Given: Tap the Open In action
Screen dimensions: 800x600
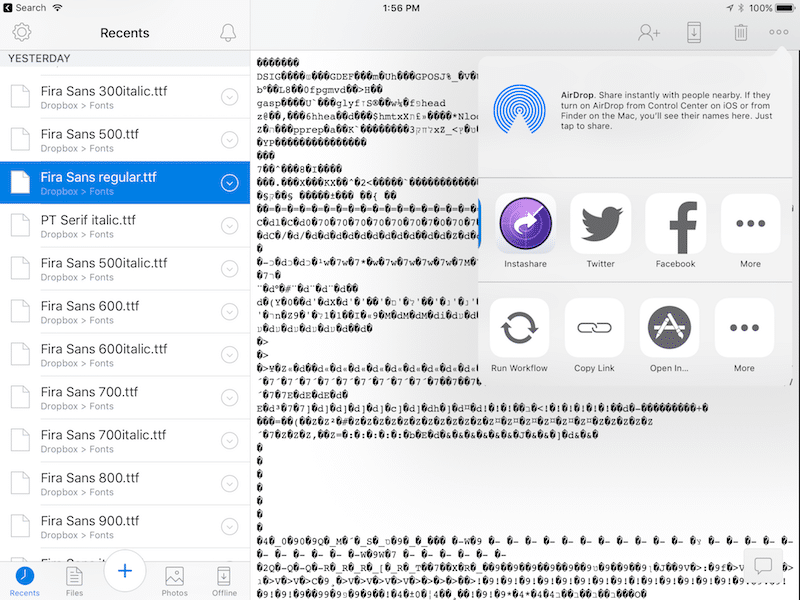Looking at the screenshot, I should click(669, 328).
